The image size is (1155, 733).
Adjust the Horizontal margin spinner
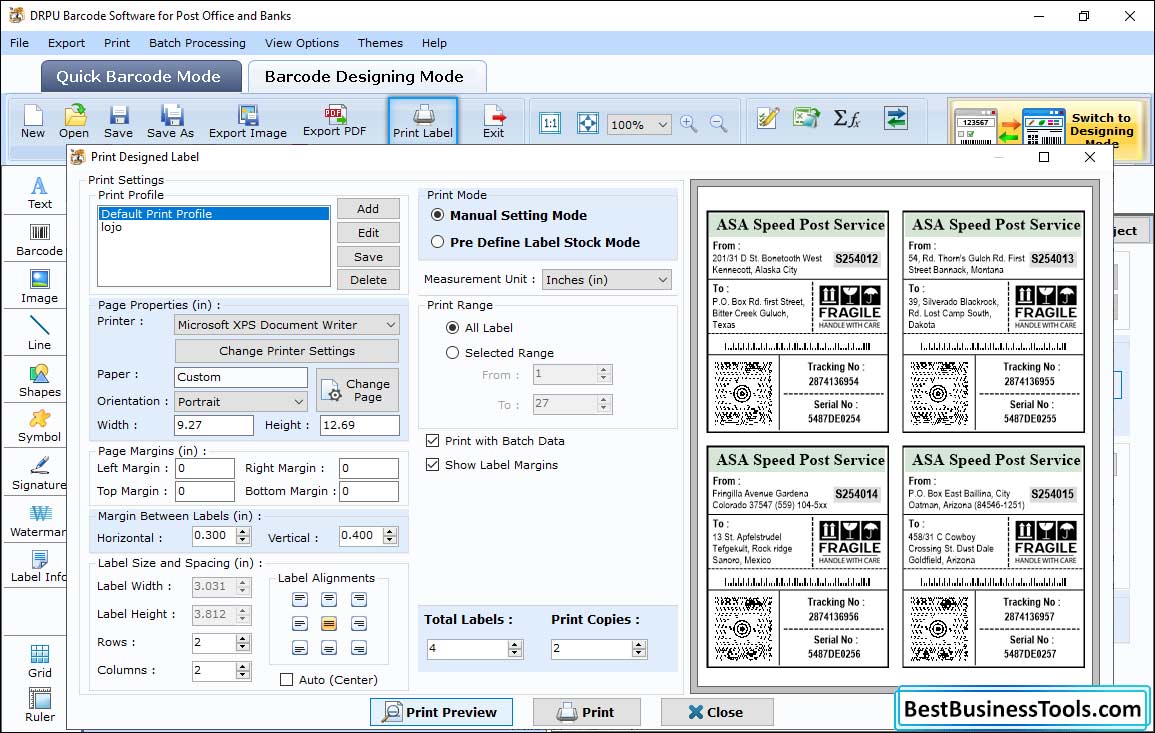click(x=244, y=536)
